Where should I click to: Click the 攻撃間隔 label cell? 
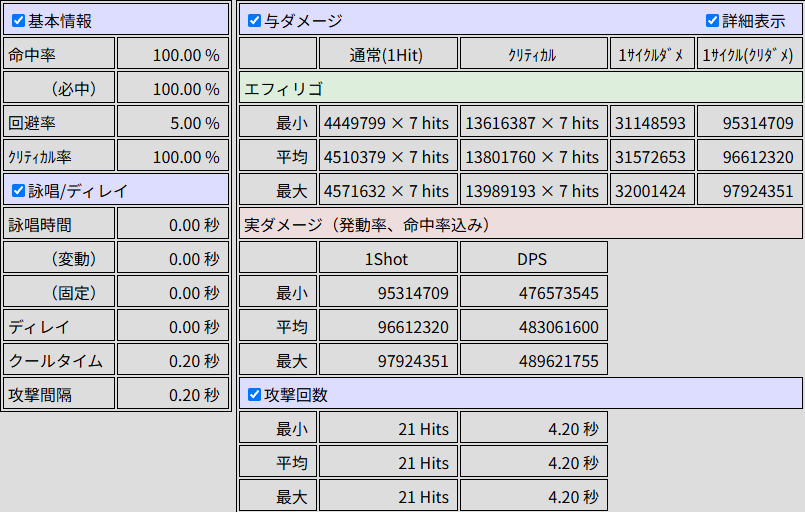(x=59, y=394)
